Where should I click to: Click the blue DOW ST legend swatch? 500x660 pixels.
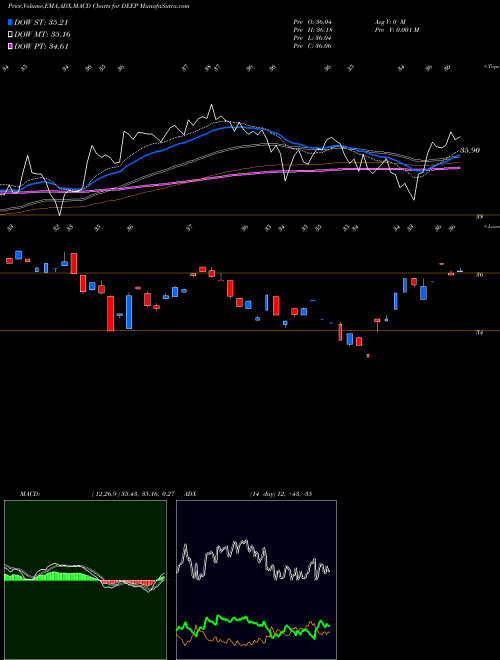tap(10, 22)
